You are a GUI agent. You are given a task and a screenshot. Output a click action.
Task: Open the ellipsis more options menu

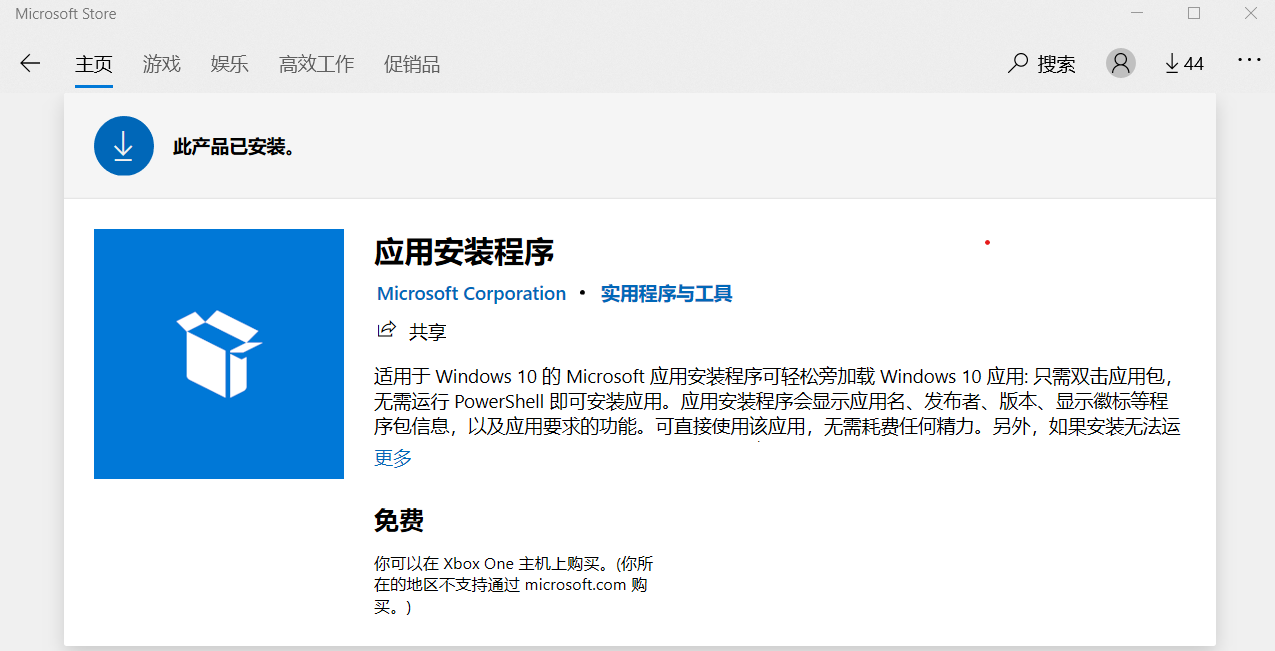pyautogui.click(x=1249, y=61)
